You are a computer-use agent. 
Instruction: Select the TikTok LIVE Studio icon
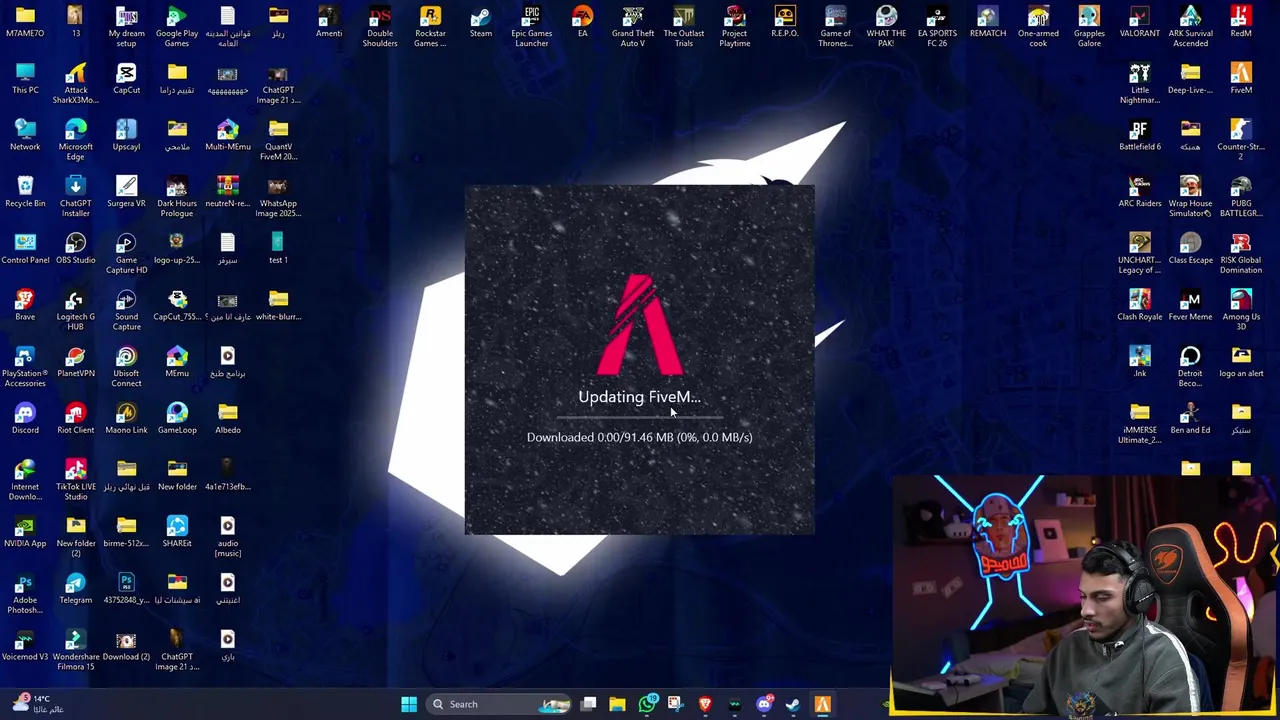click(76, 480)
